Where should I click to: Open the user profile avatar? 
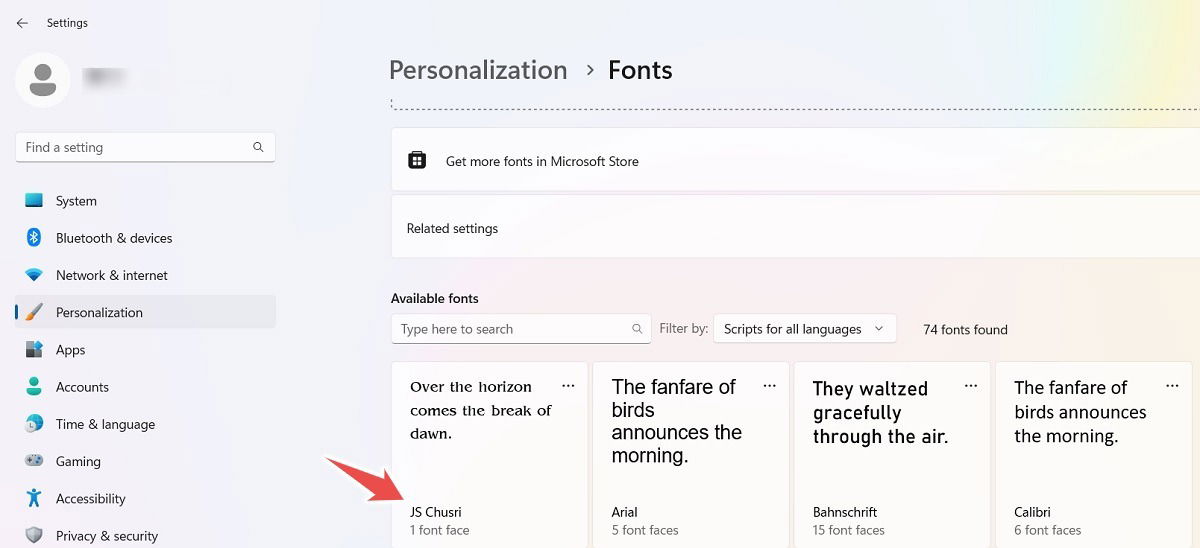pyautogui.click(x=42, y=80)
